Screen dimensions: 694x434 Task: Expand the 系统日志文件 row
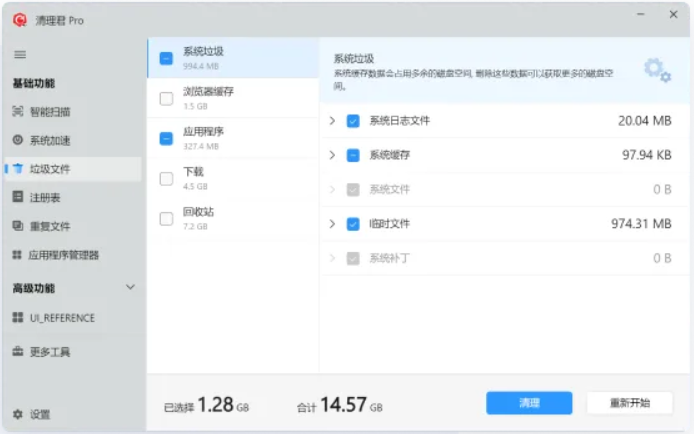pos(332,121)
